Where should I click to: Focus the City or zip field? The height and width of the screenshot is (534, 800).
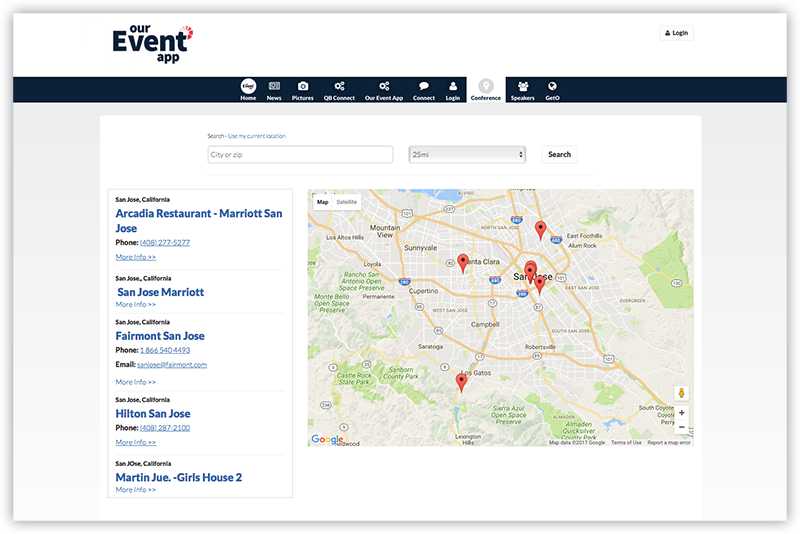[300, 155]
